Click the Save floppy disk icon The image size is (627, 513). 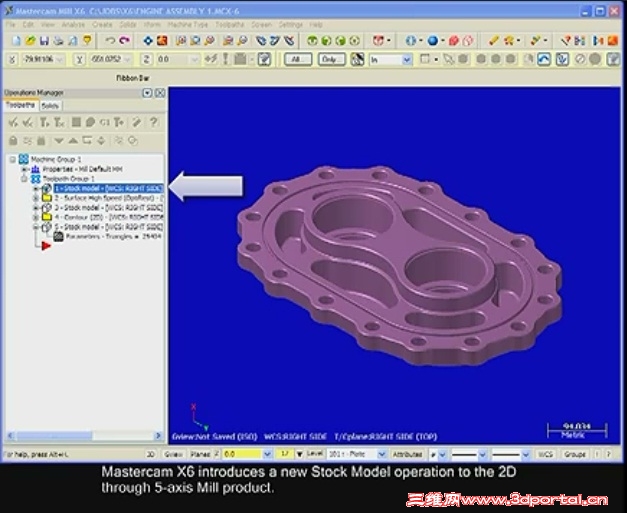(44, 40)
